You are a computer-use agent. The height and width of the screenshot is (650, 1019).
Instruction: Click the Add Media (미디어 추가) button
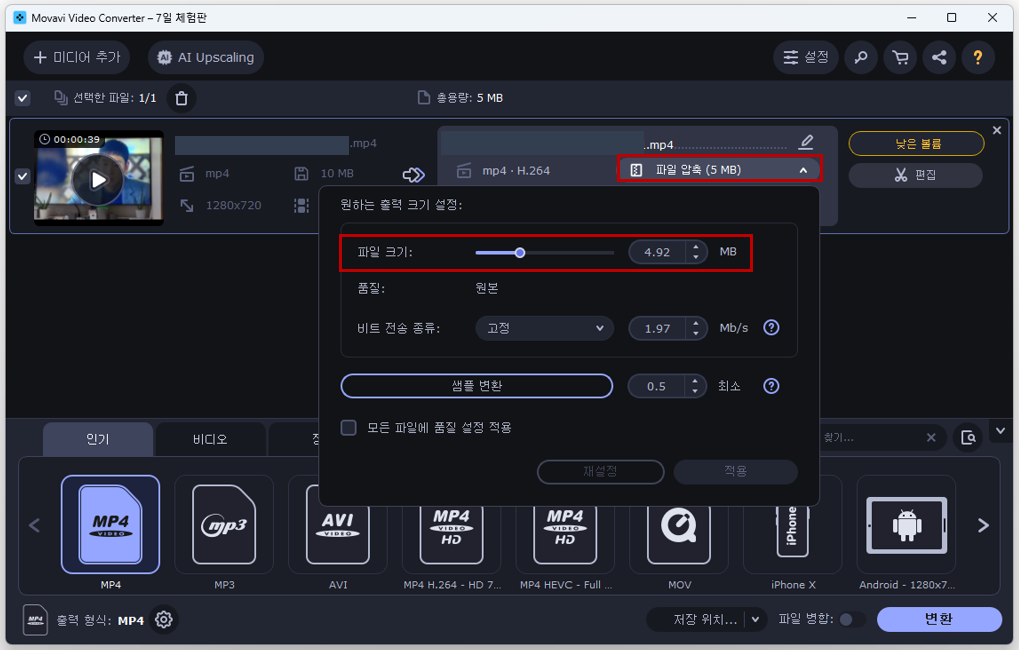point(77,57)
